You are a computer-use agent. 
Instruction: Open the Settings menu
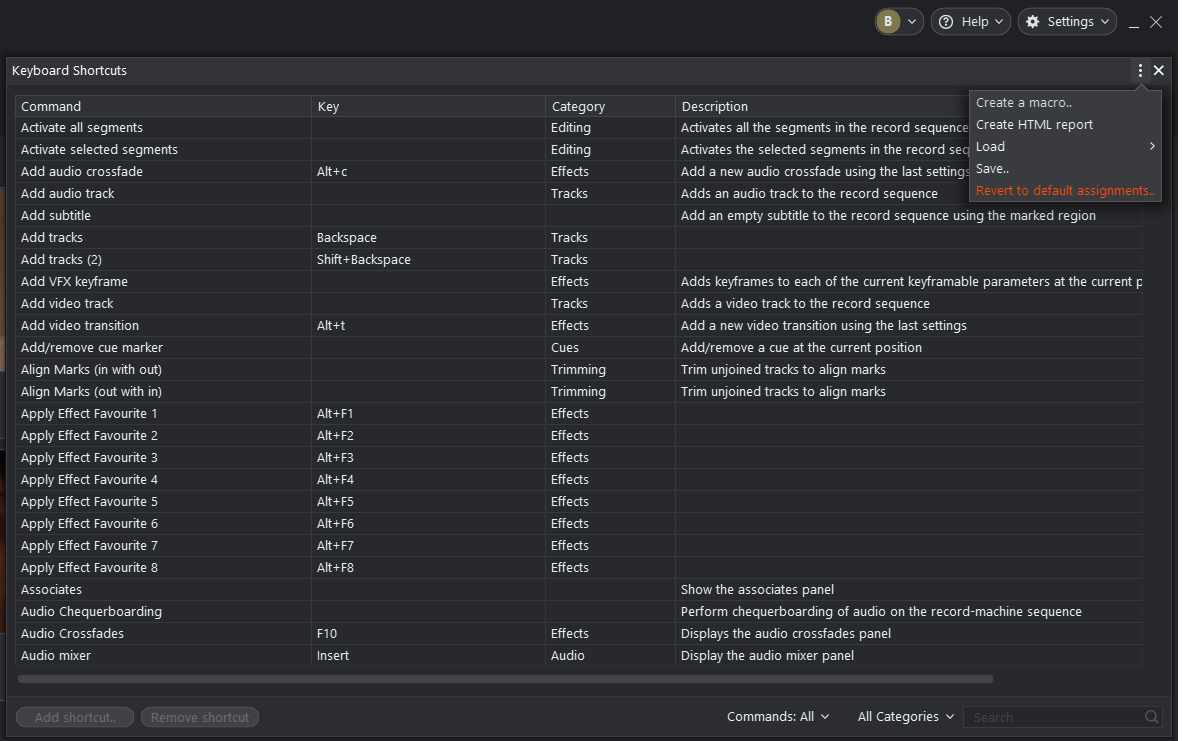tap(1067, 22)
